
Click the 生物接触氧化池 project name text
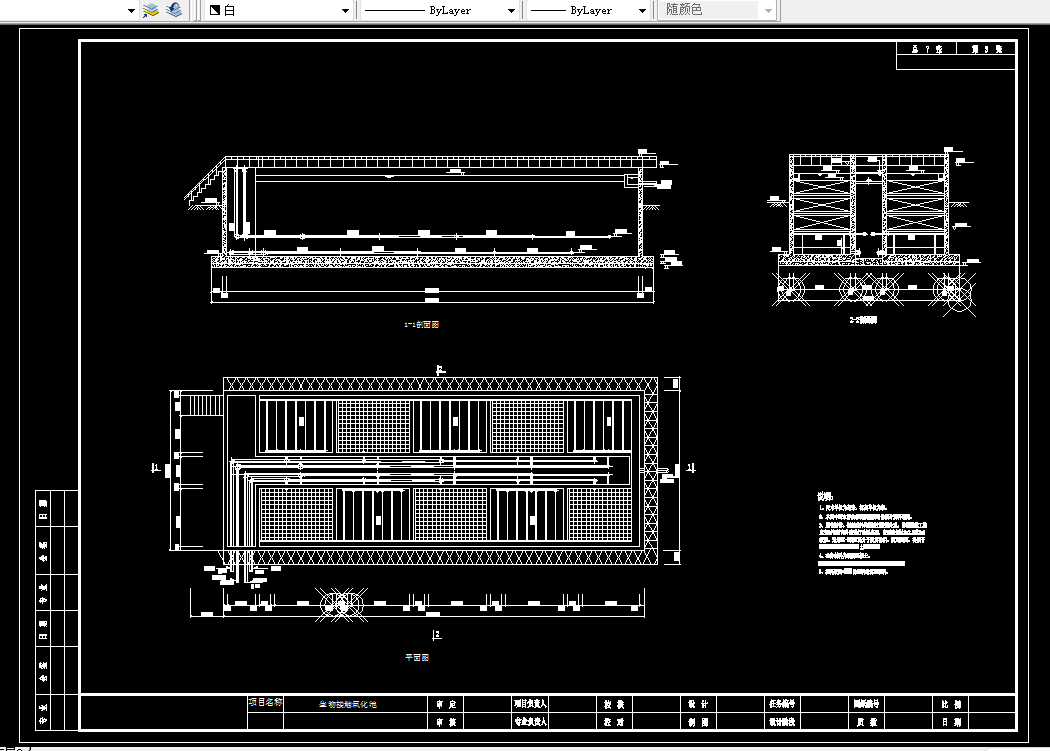(348, 705)
